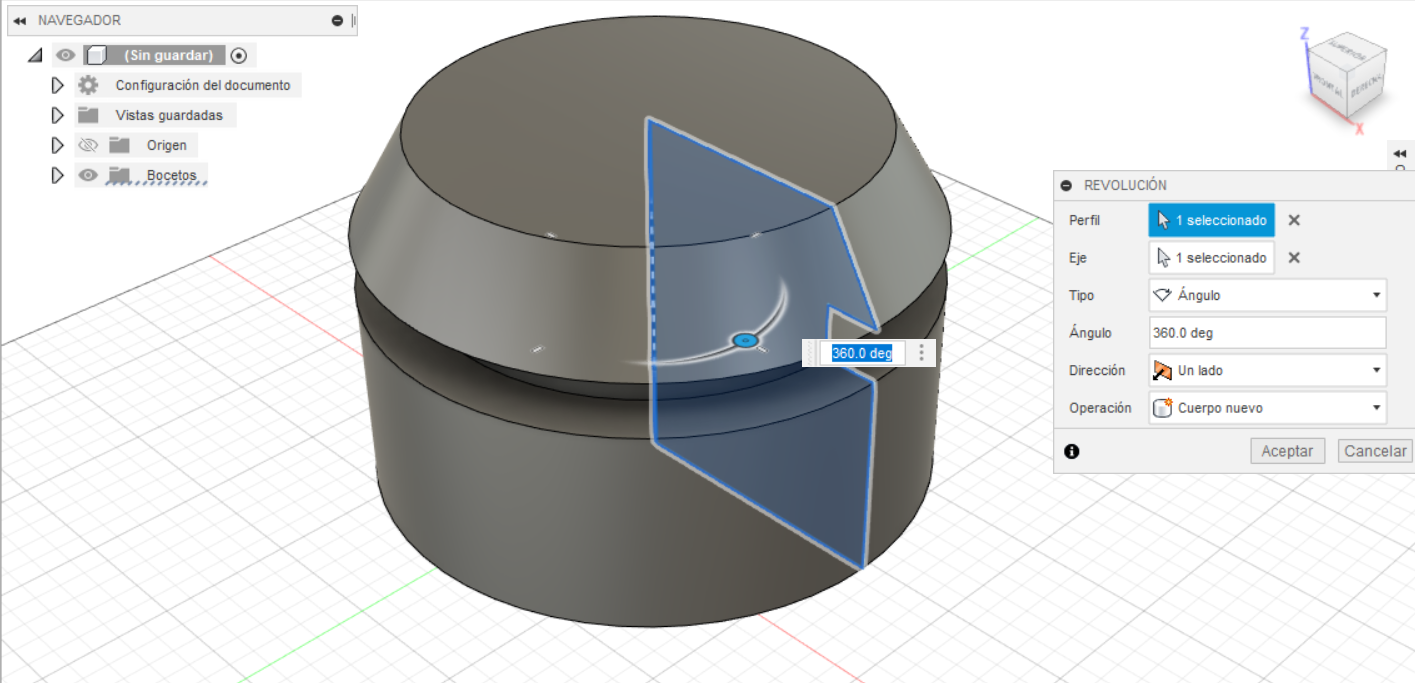Collapse the Revolución dialog header icon
Screen dimensions: 1415x683
pyautogui.click(x=1066, y=185)
